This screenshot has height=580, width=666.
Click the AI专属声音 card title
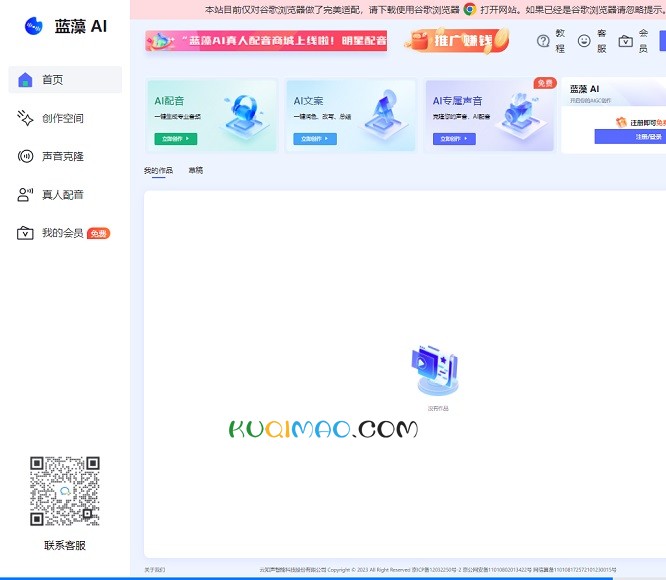pos(457,101)
